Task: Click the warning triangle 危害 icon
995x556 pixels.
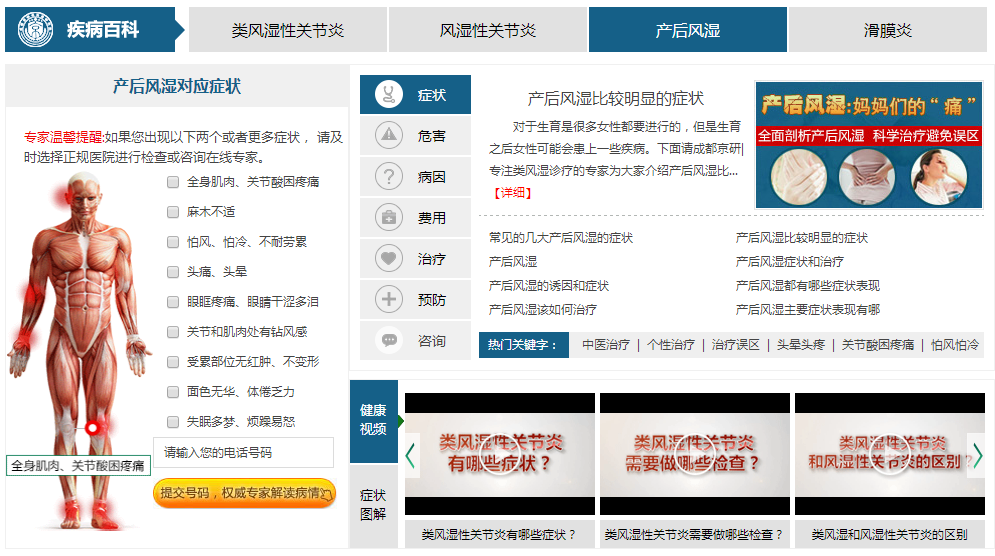Action: [x=389, y=136]
